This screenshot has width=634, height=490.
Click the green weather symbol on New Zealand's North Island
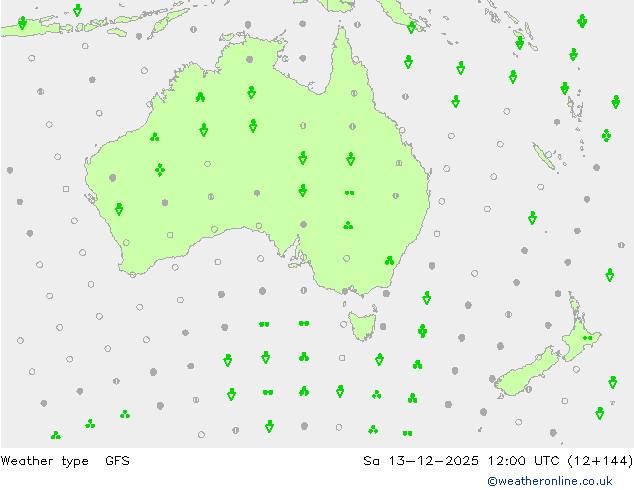588,338
